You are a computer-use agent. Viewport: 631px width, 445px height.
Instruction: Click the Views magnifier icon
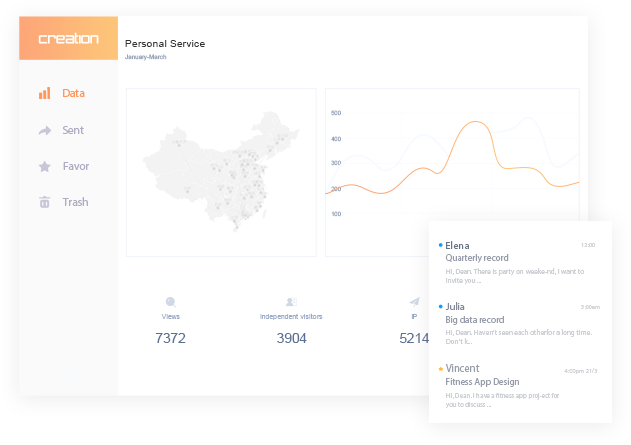[x=171, y=301]
